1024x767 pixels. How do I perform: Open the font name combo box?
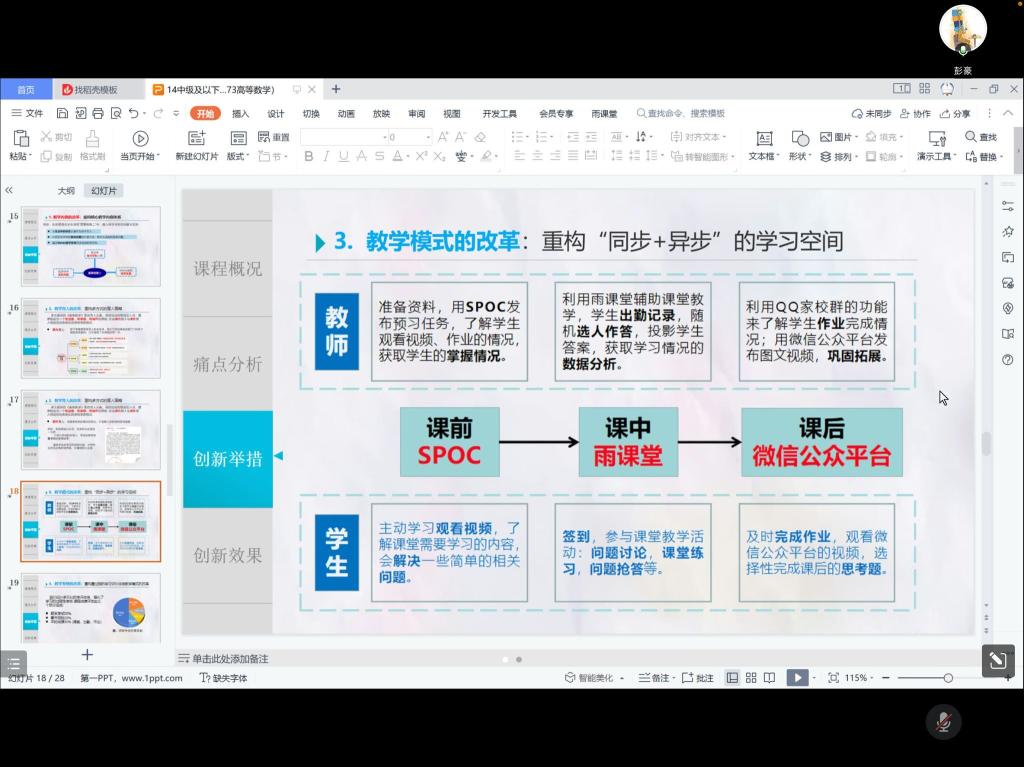tap(342, 137)
